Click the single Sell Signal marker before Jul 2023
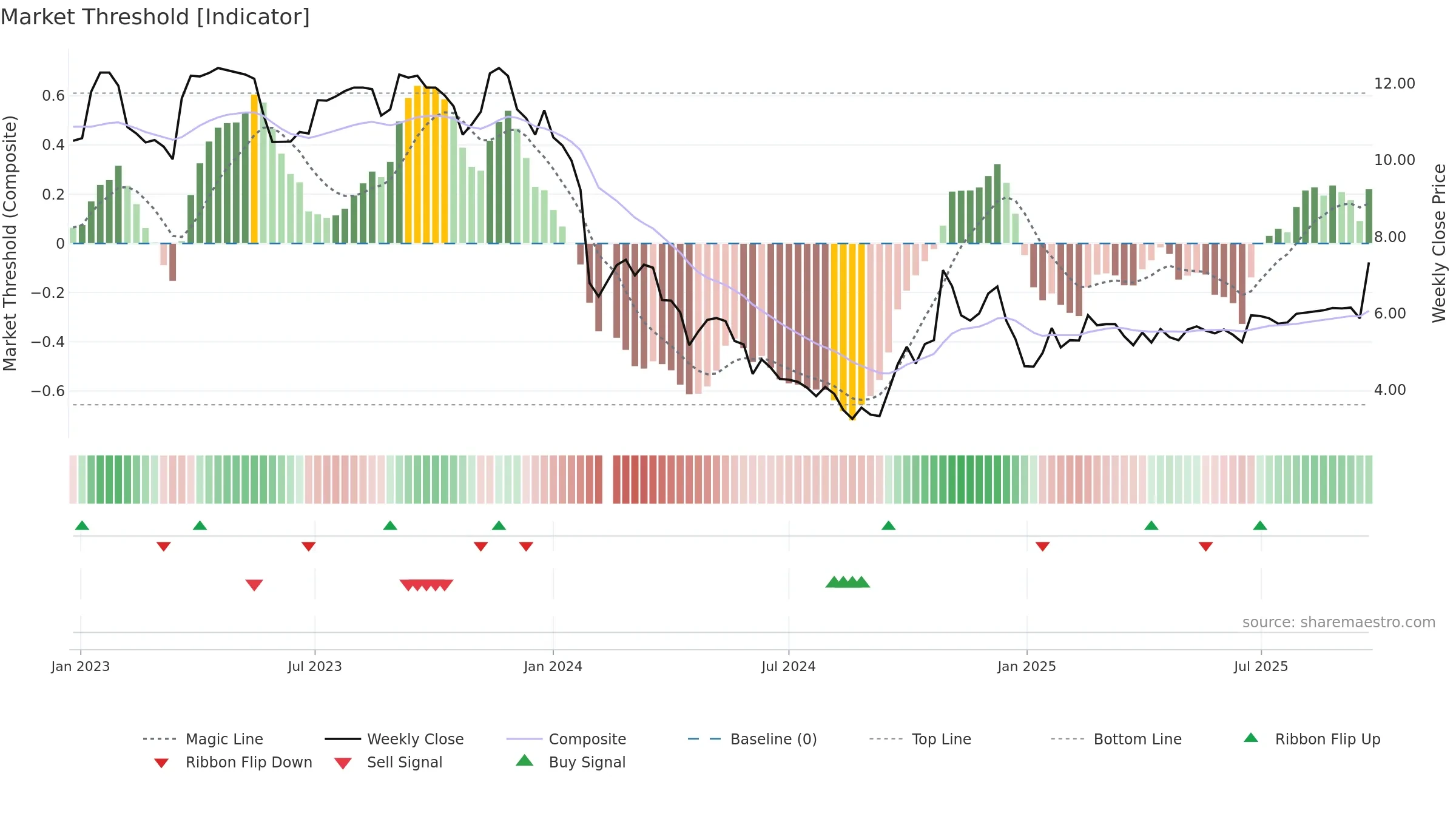 [254, 585]
